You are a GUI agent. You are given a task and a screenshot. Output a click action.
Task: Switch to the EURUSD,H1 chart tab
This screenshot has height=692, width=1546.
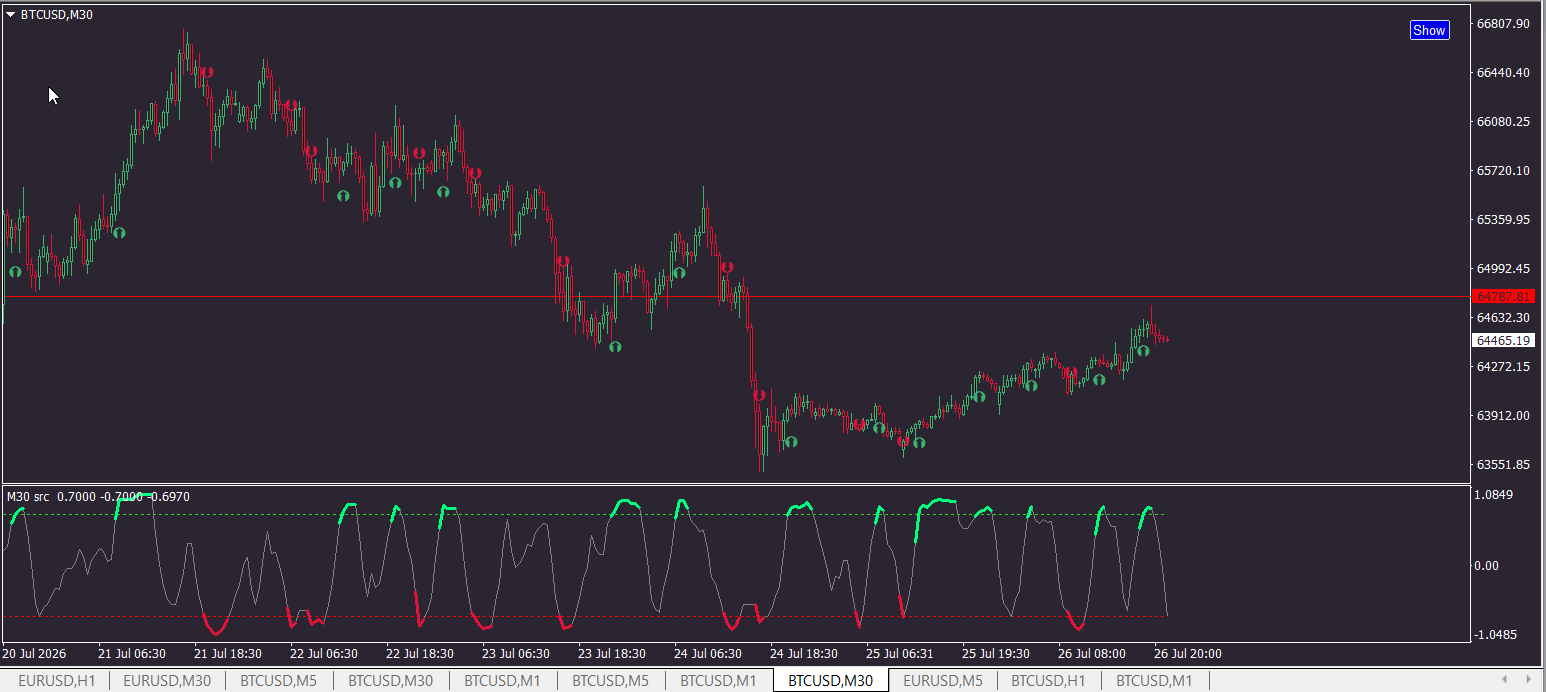(x=56, y=681)
